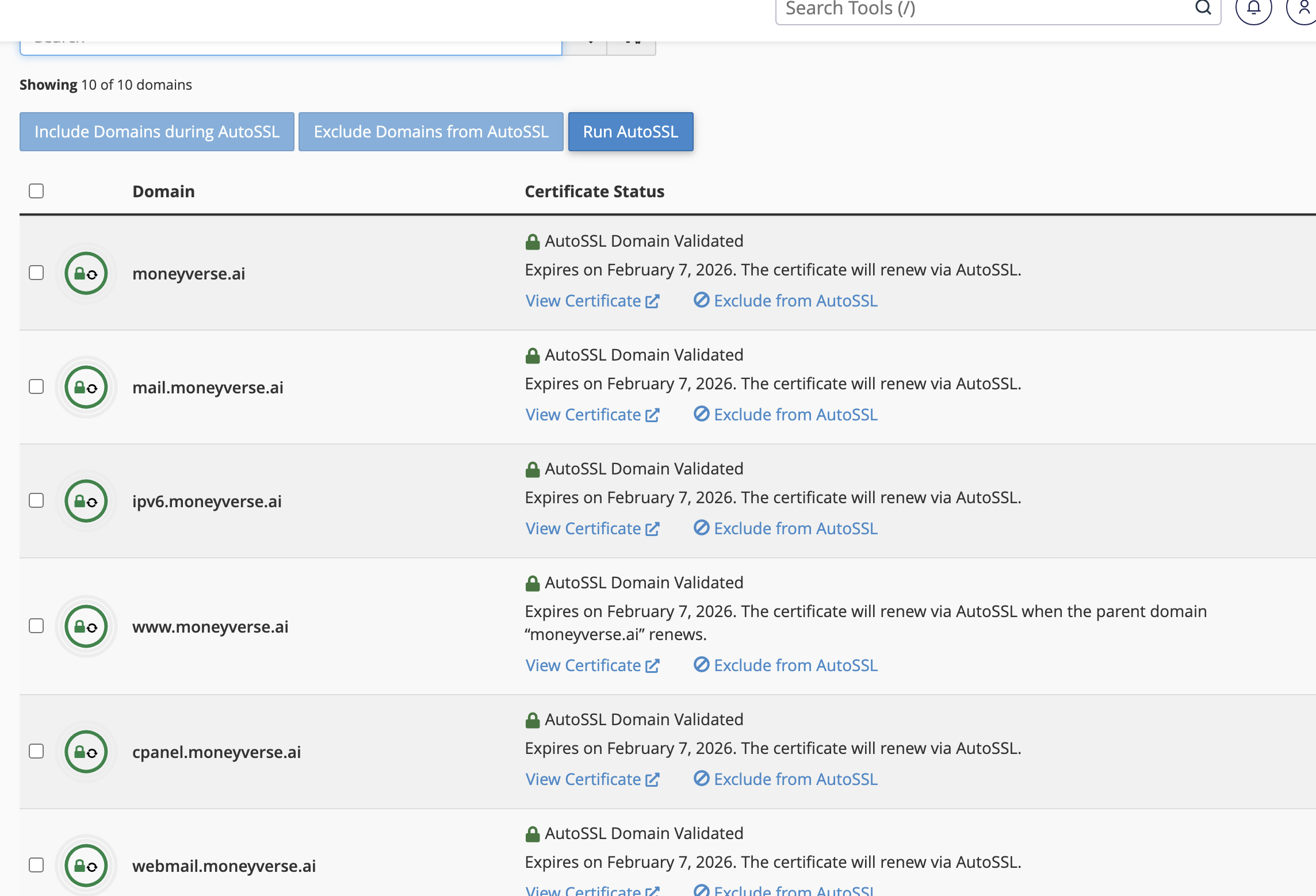The height and width of the screenshot is (896, 1316).
Task: Click ipv6.moneyverse.ai green lock status icon
Action: click(86, 501)
